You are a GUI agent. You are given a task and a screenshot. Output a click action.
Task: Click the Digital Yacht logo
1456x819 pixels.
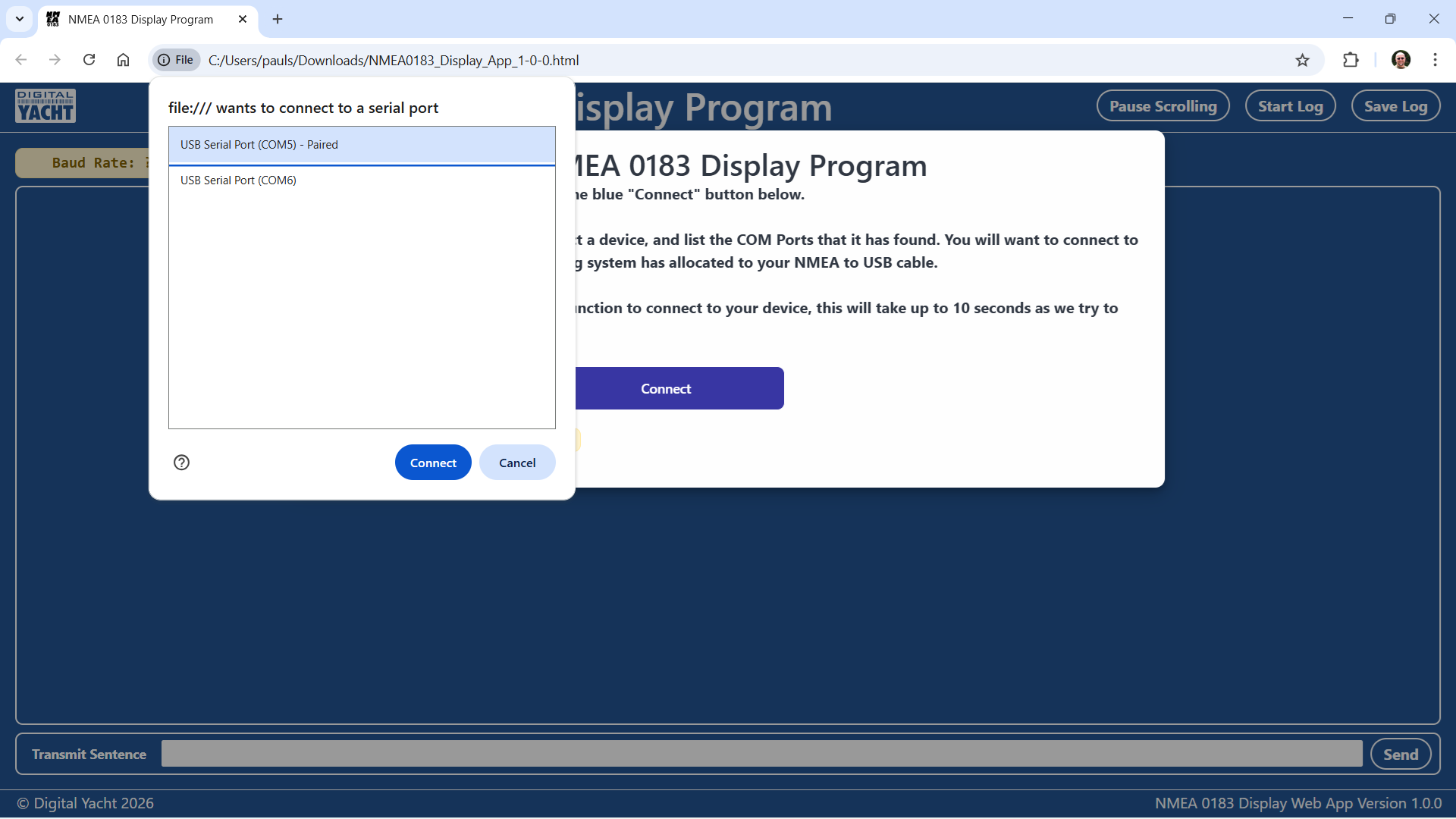(45, 106)
